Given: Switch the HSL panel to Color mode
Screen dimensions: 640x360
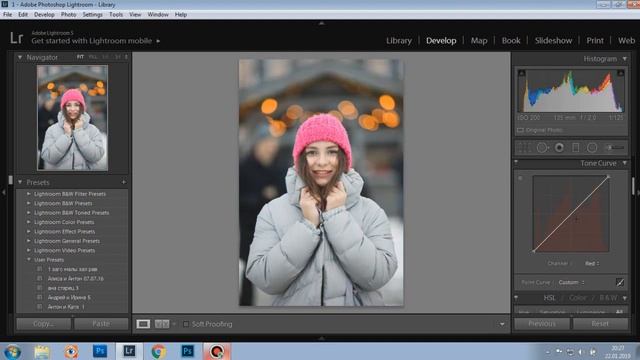Looking at the screenshot, I should pyautogui.click(x=578, y=298).
